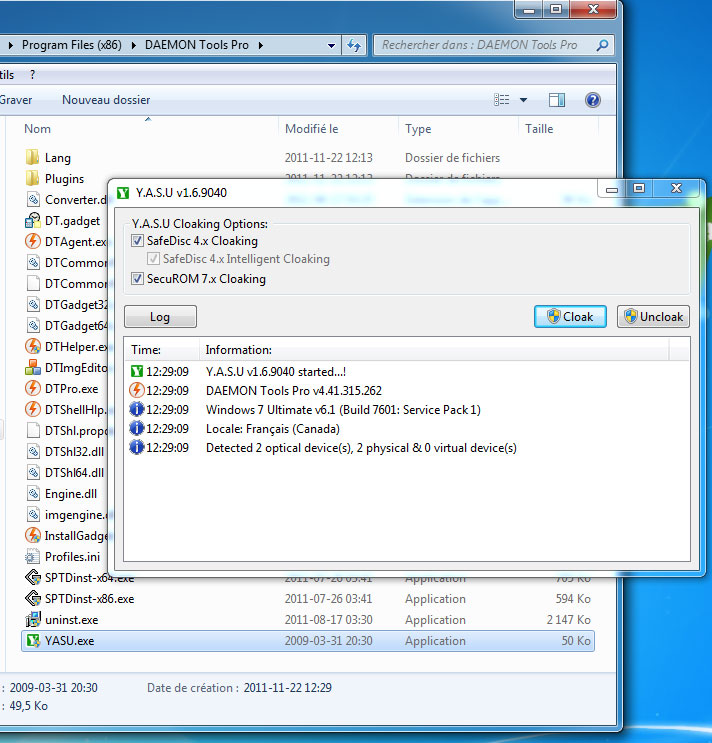
Task: Click the 2011-08-17 03:30 date cell
Action: click(328, 620)
